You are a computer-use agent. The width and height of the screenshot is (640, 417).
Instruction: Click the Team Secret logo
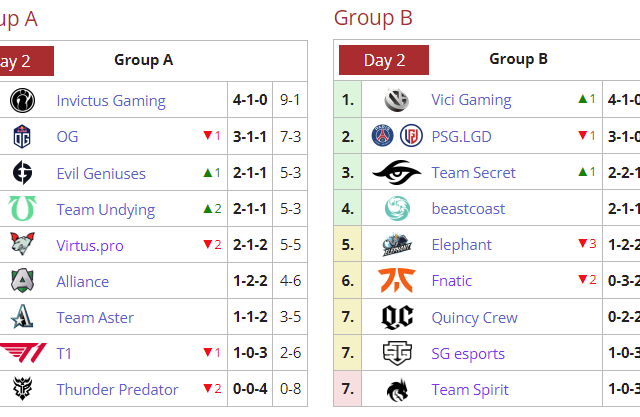pos(397,172)
